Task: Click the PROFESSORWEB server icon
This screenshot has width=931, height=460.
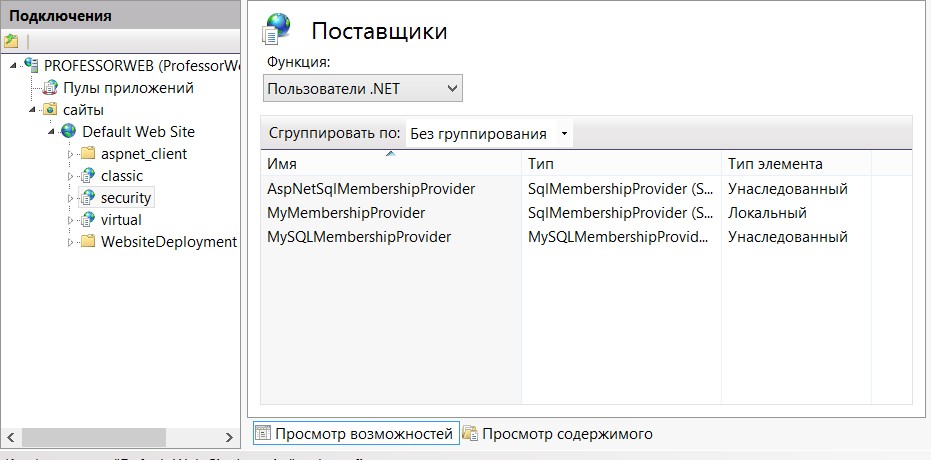Action: (31, 65)
